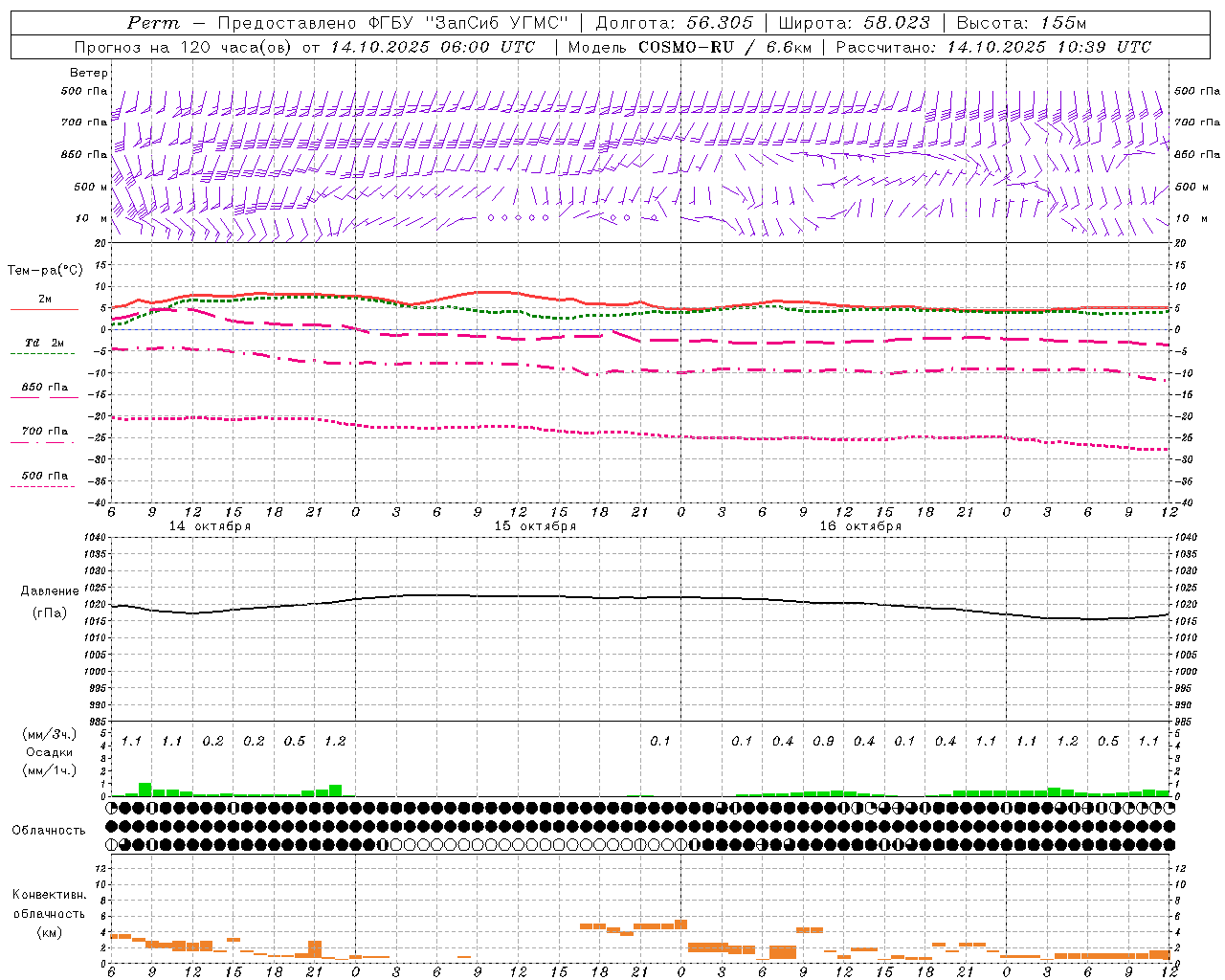Viewport: 1225px width, 980px height.
Task: Click the left "10 м" wind level label
Action: click(x=93, y=218)
